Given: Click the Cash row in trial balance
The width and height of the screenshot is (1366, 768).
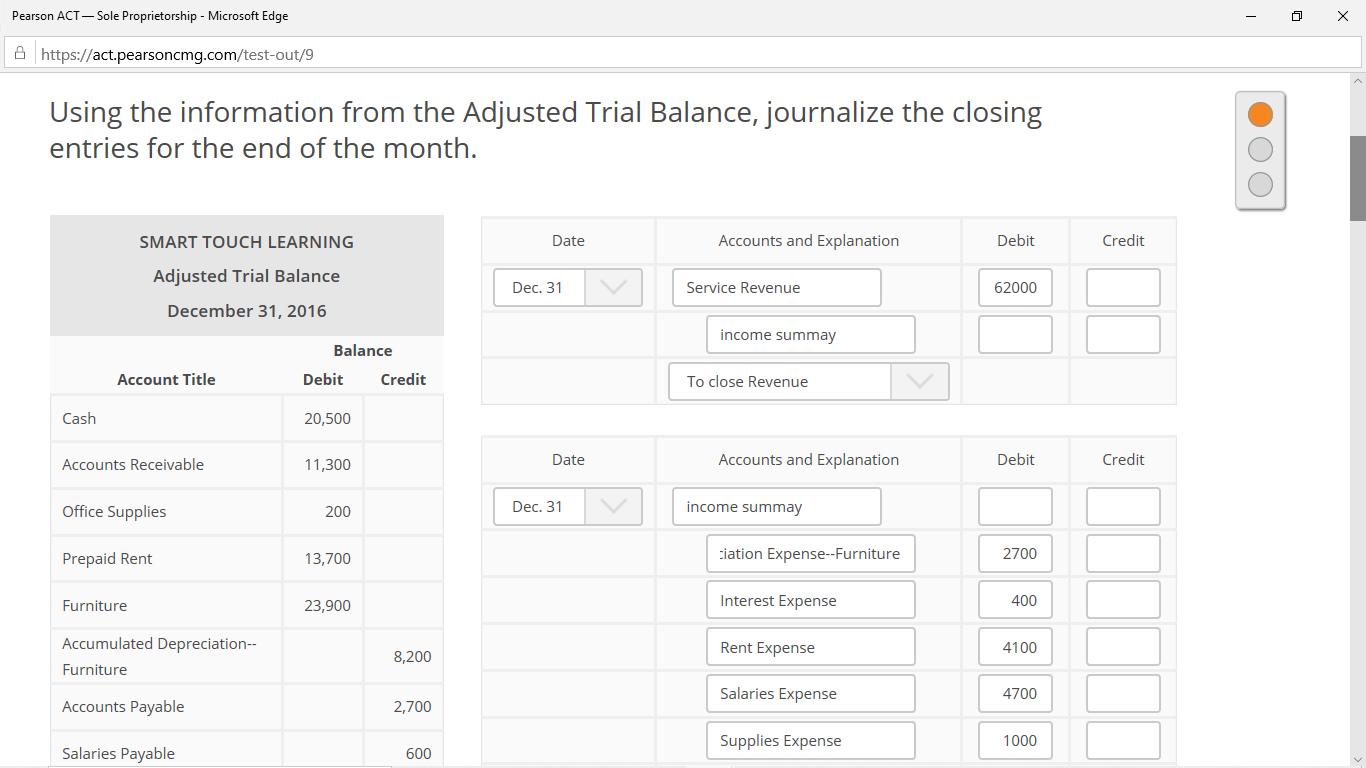Looking at the screenshot, I should [247, 418].
